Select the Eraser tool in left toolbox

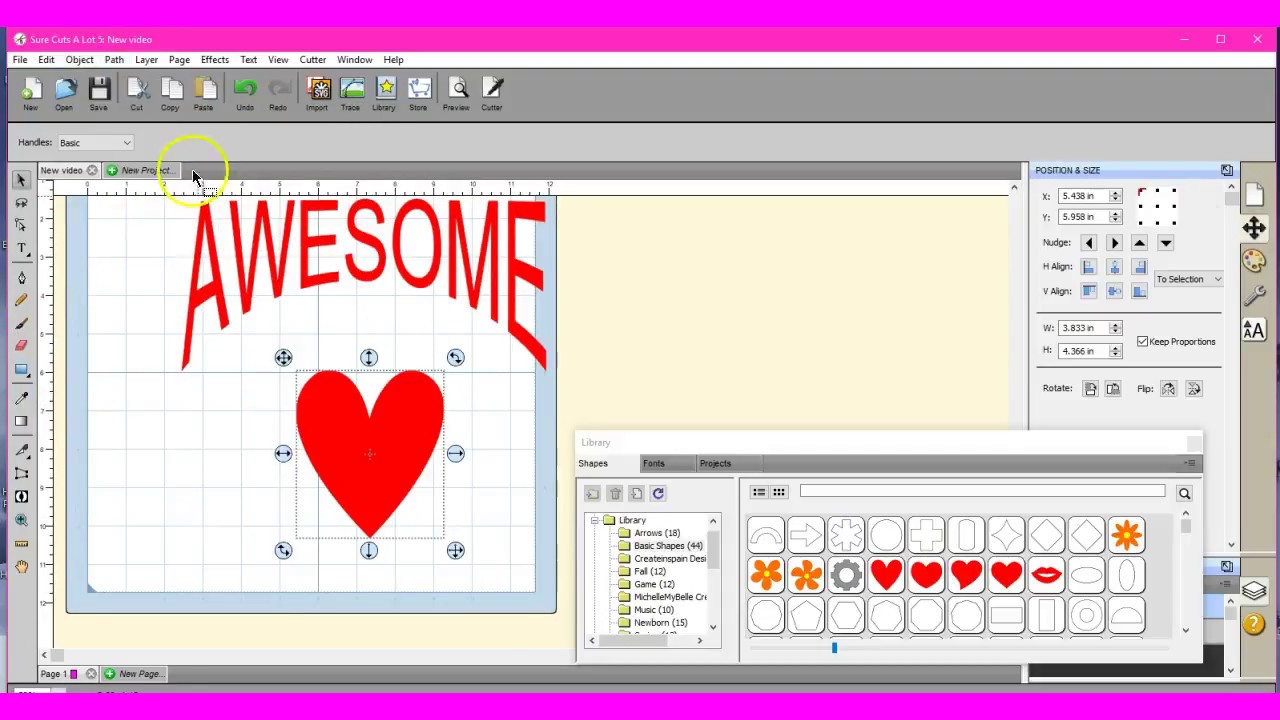21,345
